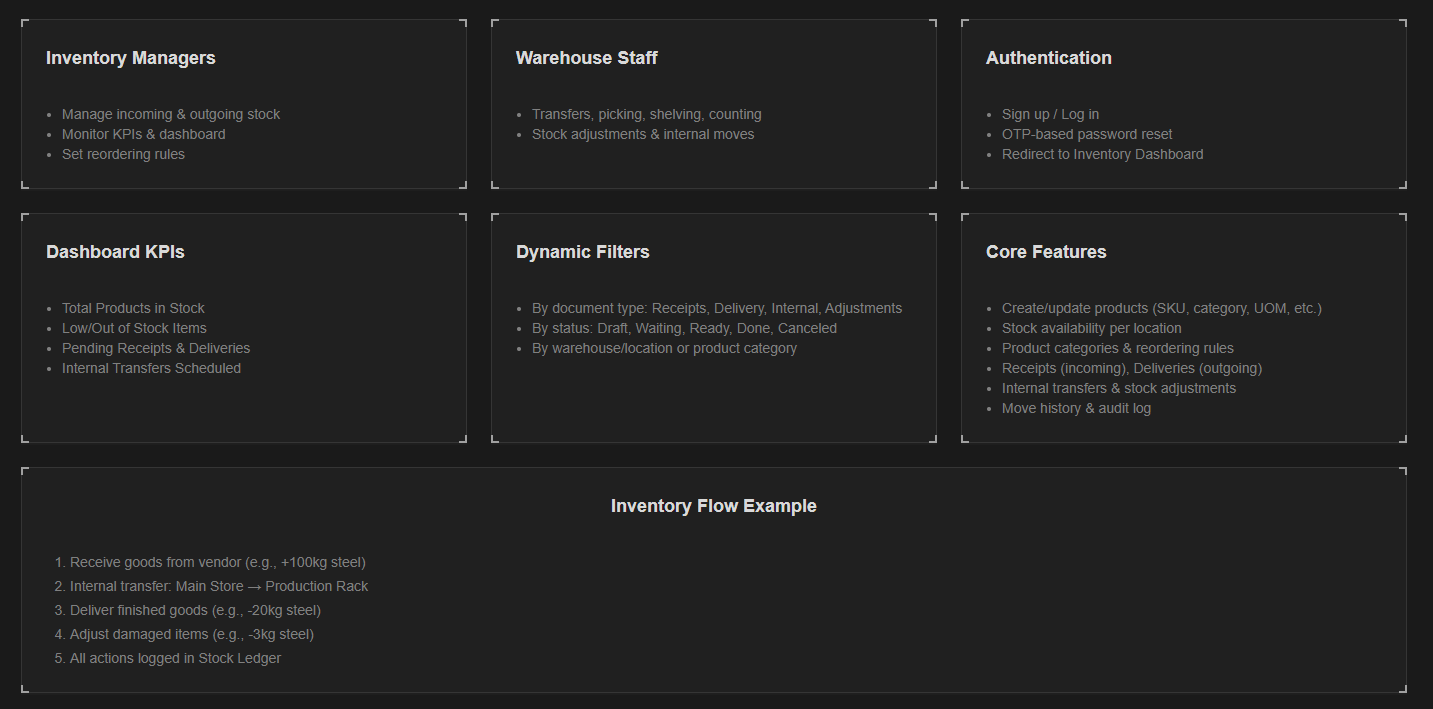Image resolution: width=1433 pixels, height=709 pixels.
Task: Click the Inventory Flow Example heading
Action: (713, 506)
